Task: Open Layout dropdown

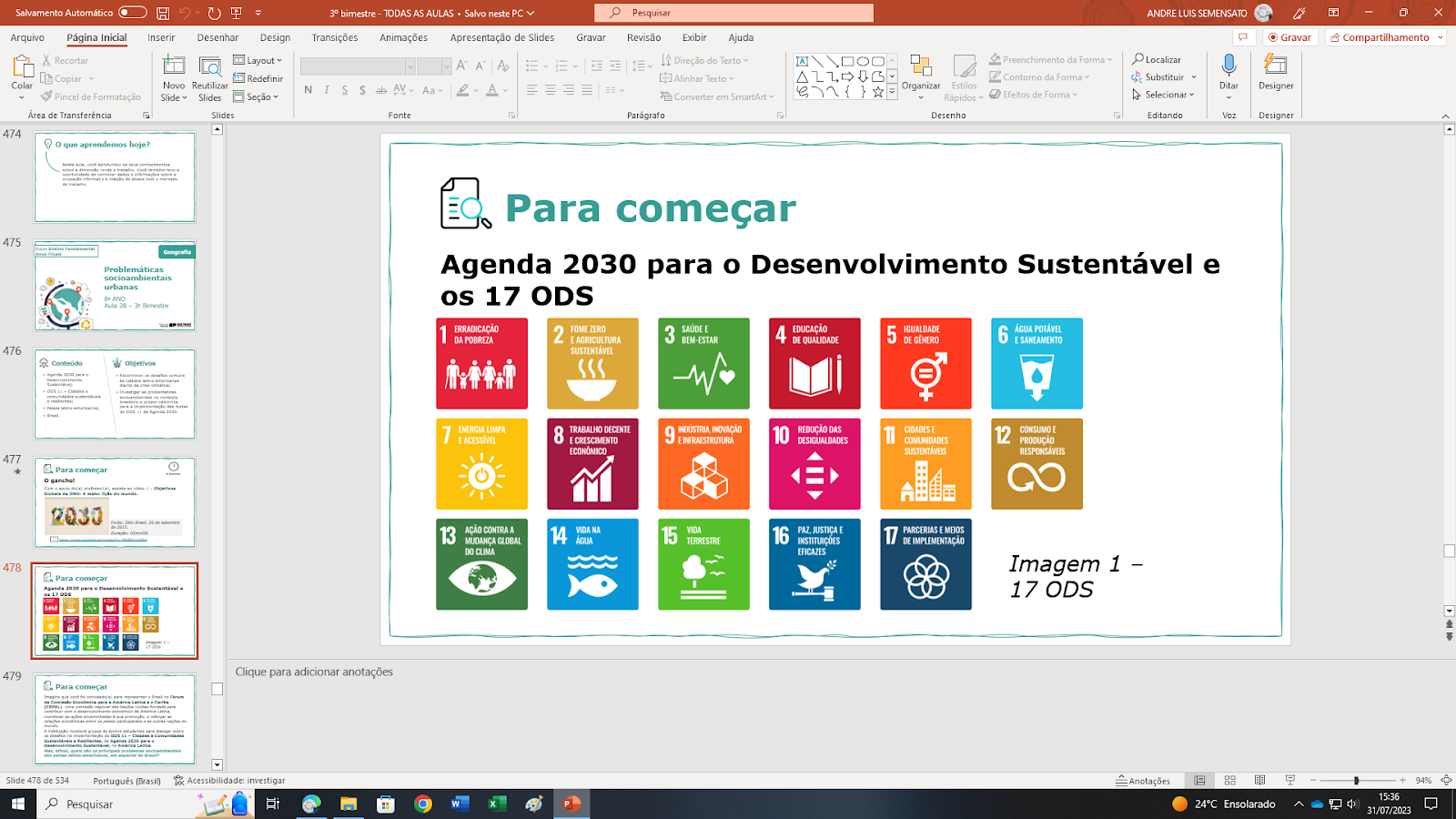Action: click(x=258, y=60)
